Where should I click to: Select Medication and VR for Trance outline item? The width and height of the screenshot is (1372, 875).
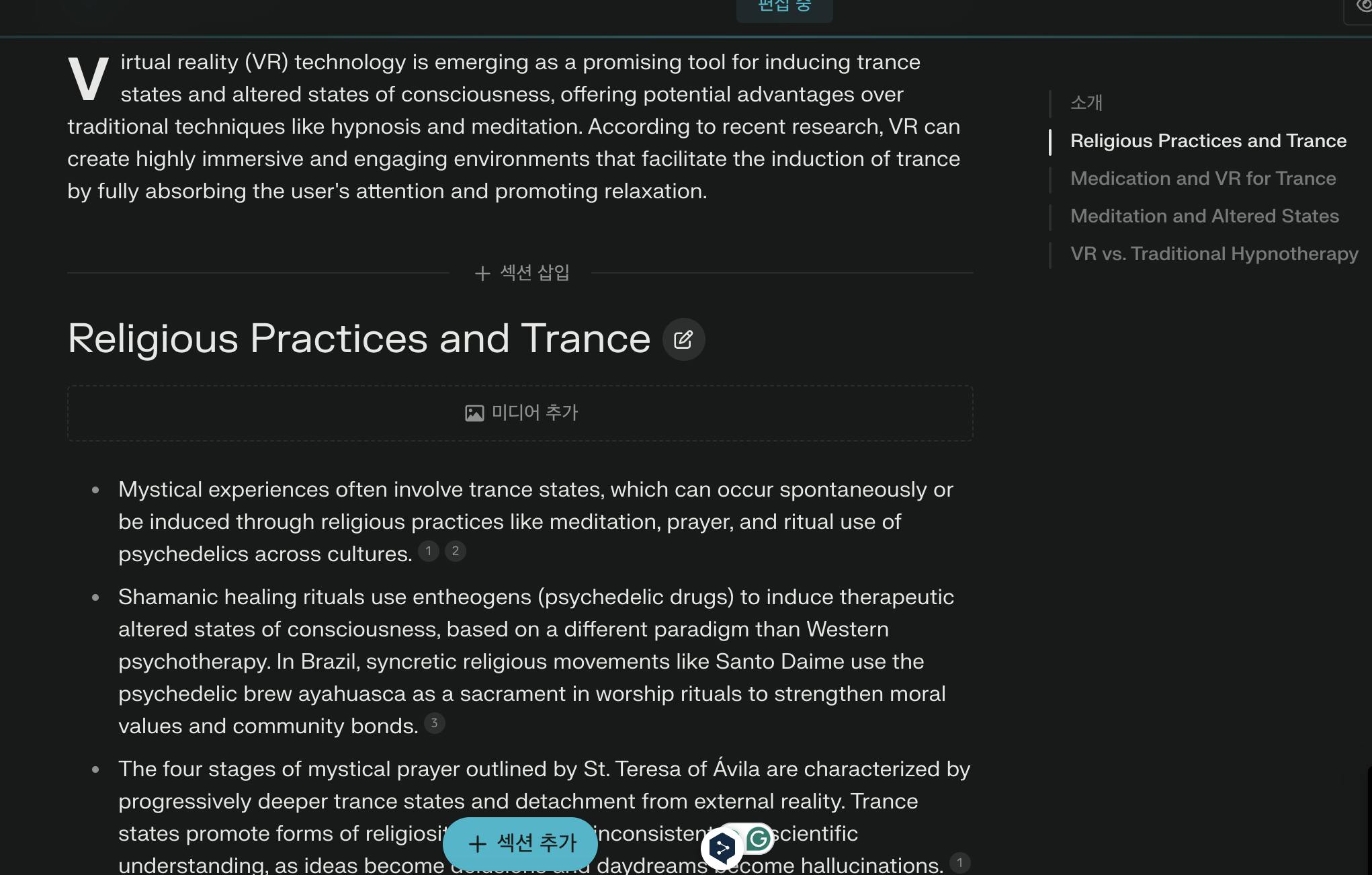(1203, 178)
